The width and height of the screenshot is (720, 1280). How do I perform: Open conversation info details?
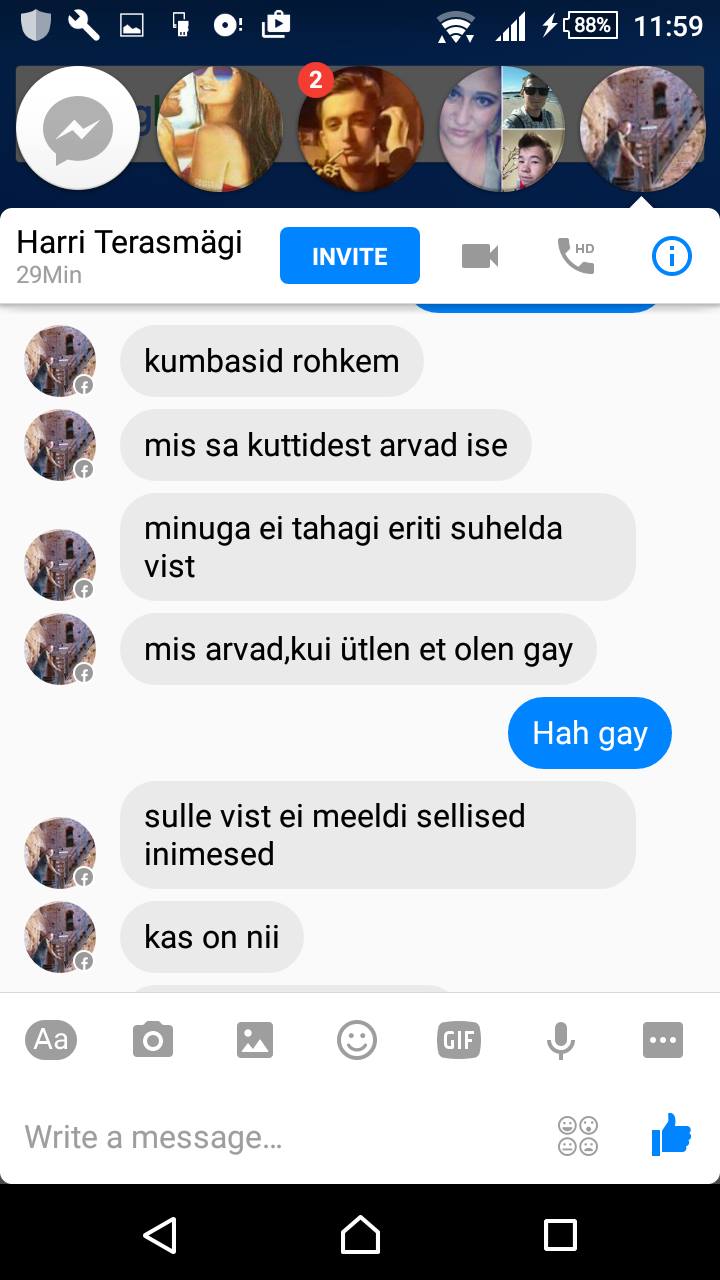(x=671, y=257)
